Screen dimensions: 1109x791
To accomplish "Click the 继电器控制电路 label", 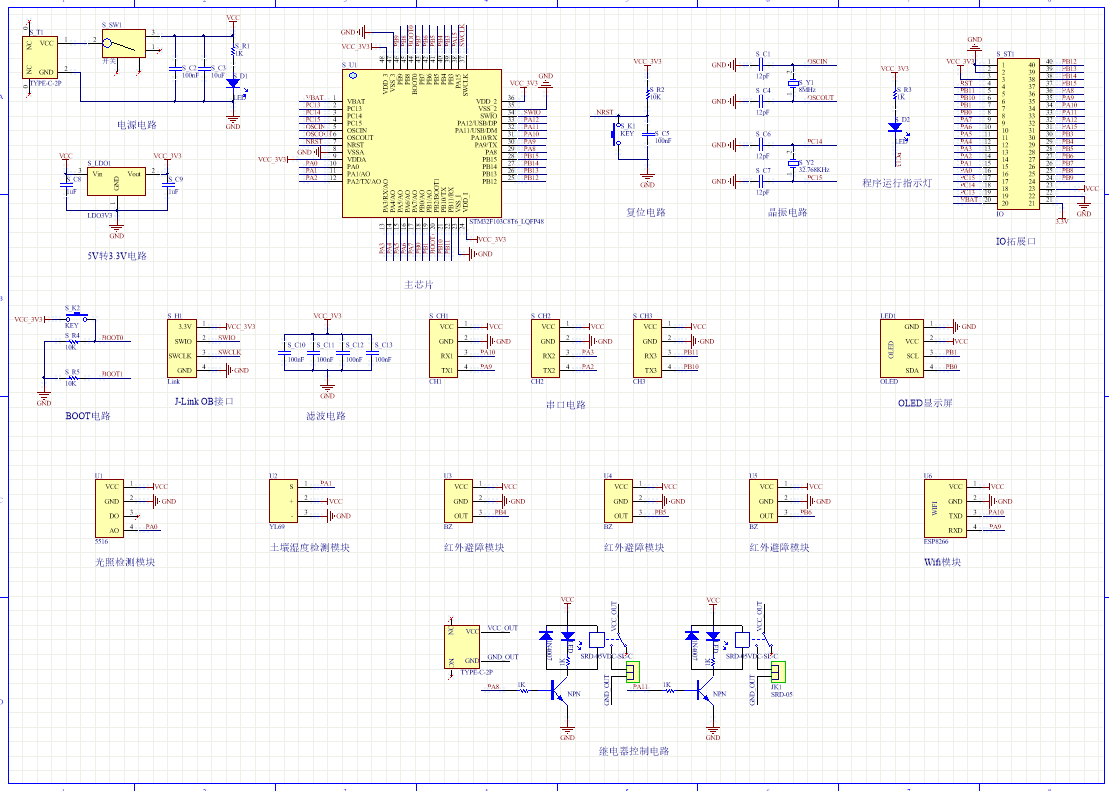I will click(634, 751).
